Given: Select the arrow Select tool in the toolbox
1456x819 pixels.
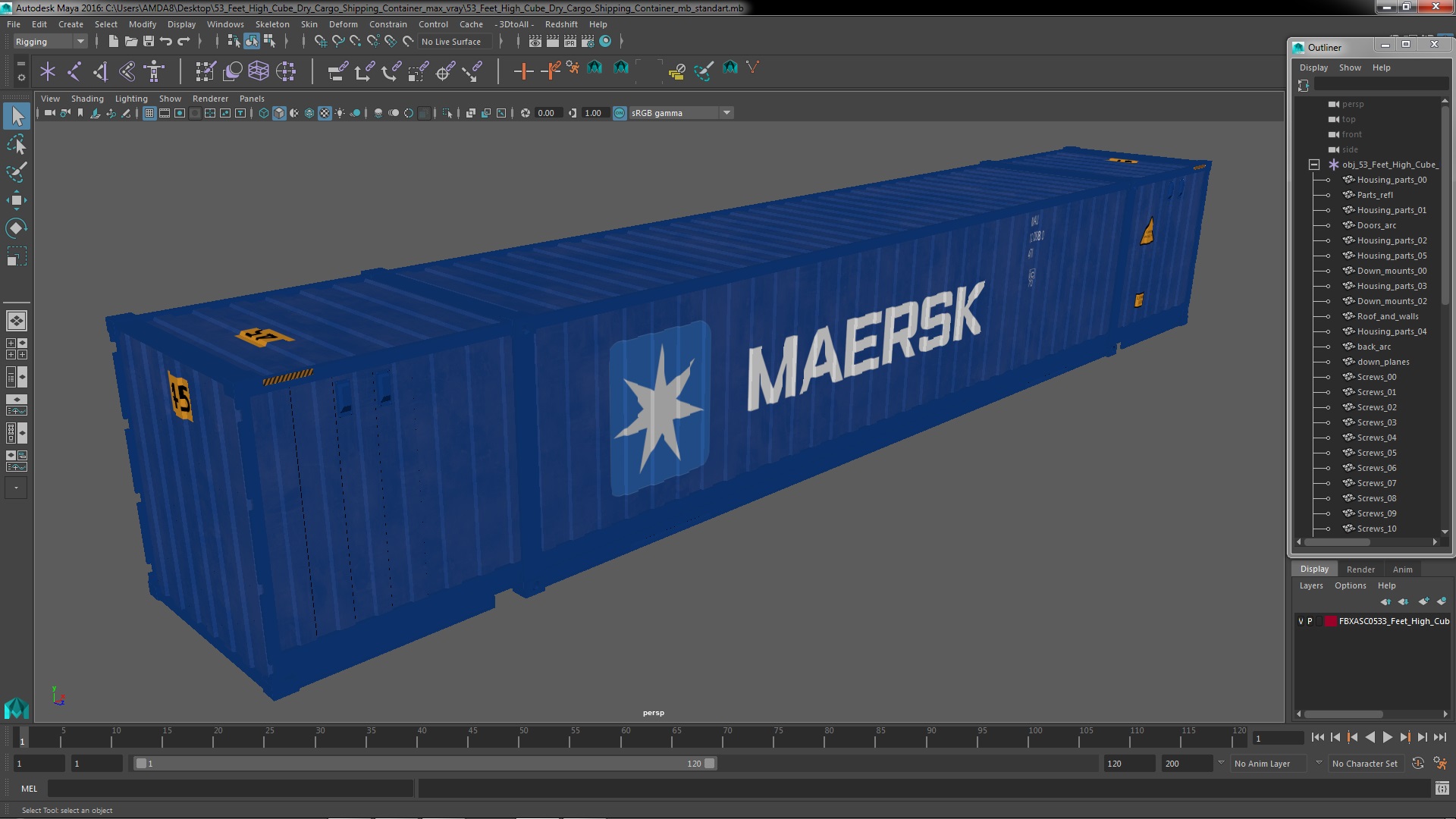Looking at the screenshot, I should [x=17, y=116].
